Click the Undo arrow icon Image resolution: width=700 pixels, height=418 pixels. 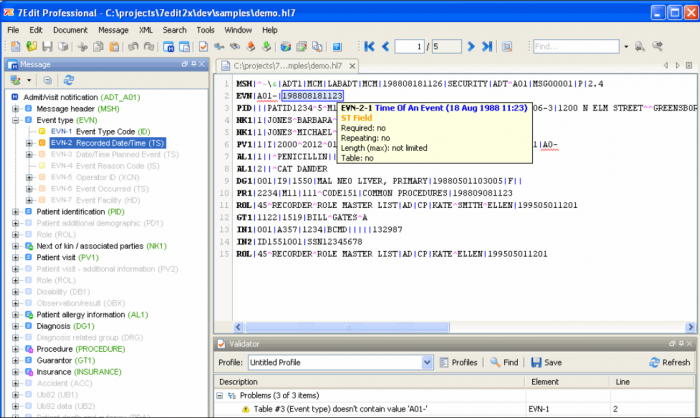[x=133, y=46]
